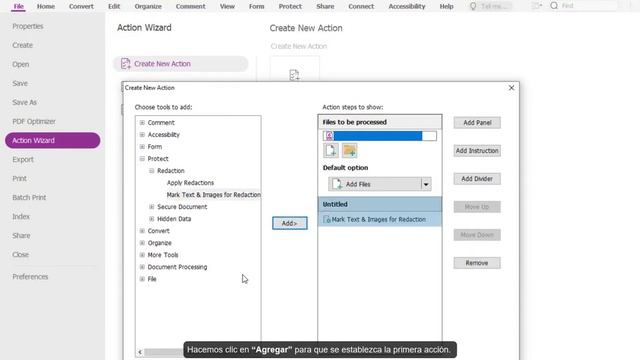Viewport: 640px width, 360px height.
Task: Expand the Hidden Data subcategory
Action: [151, 219]
